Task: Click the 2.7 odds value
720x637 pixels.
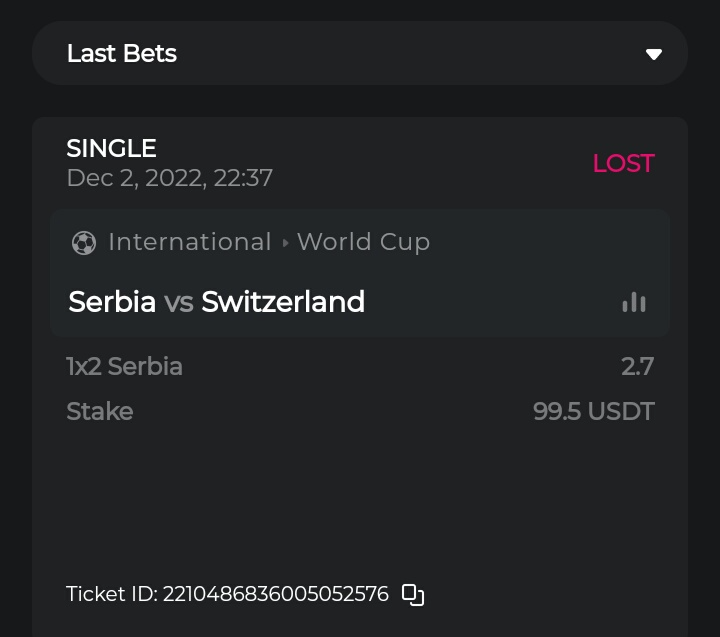Action: point(637,367)
